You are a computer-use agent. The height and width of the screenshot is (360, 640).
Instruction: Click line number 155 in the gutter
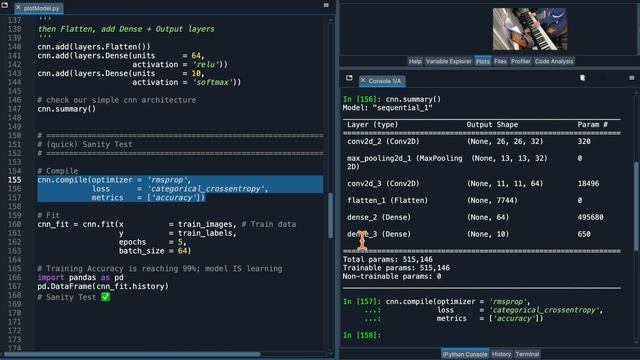pyautogui.click(x=14, y=180)
